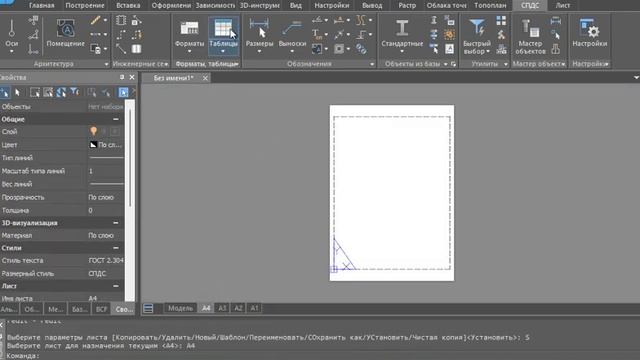
Task: Open the Вставка ribbon tab
Action: (x=128, y=5)
